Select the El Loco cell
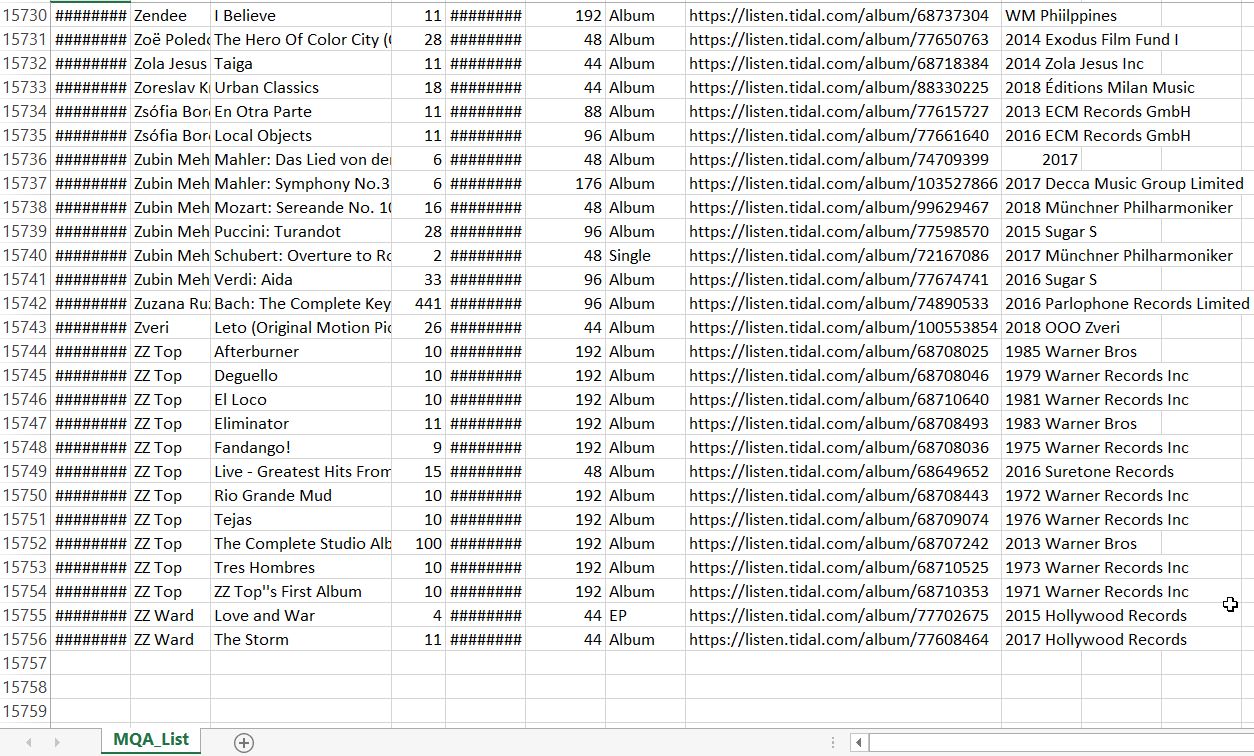 (301, 400)
